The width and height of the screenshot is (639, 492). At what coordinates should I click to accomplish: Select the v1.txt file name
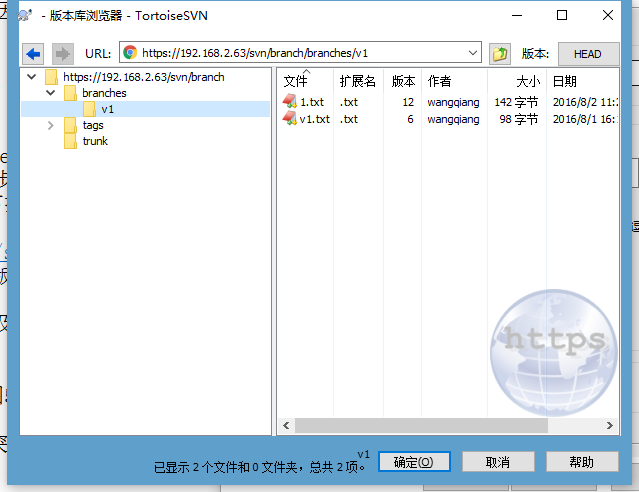coord(315,119)
